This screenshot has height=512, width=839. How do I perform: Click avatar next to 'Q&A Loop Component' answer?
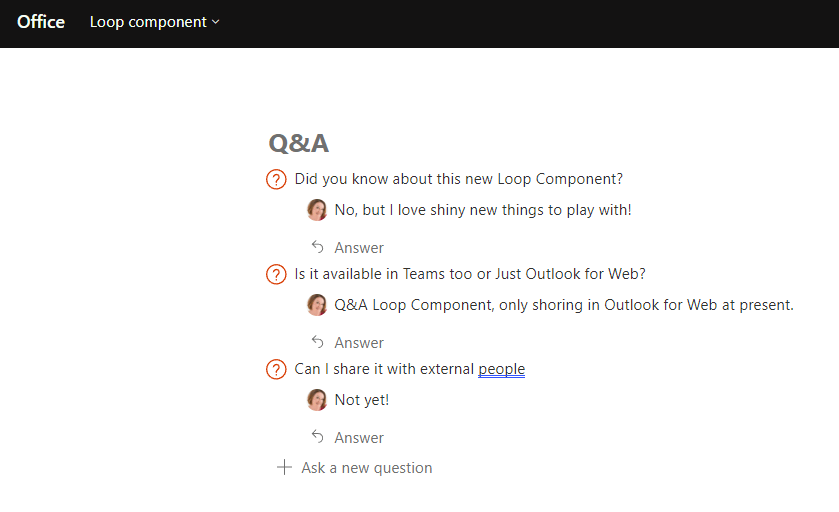tap(317, 305)
